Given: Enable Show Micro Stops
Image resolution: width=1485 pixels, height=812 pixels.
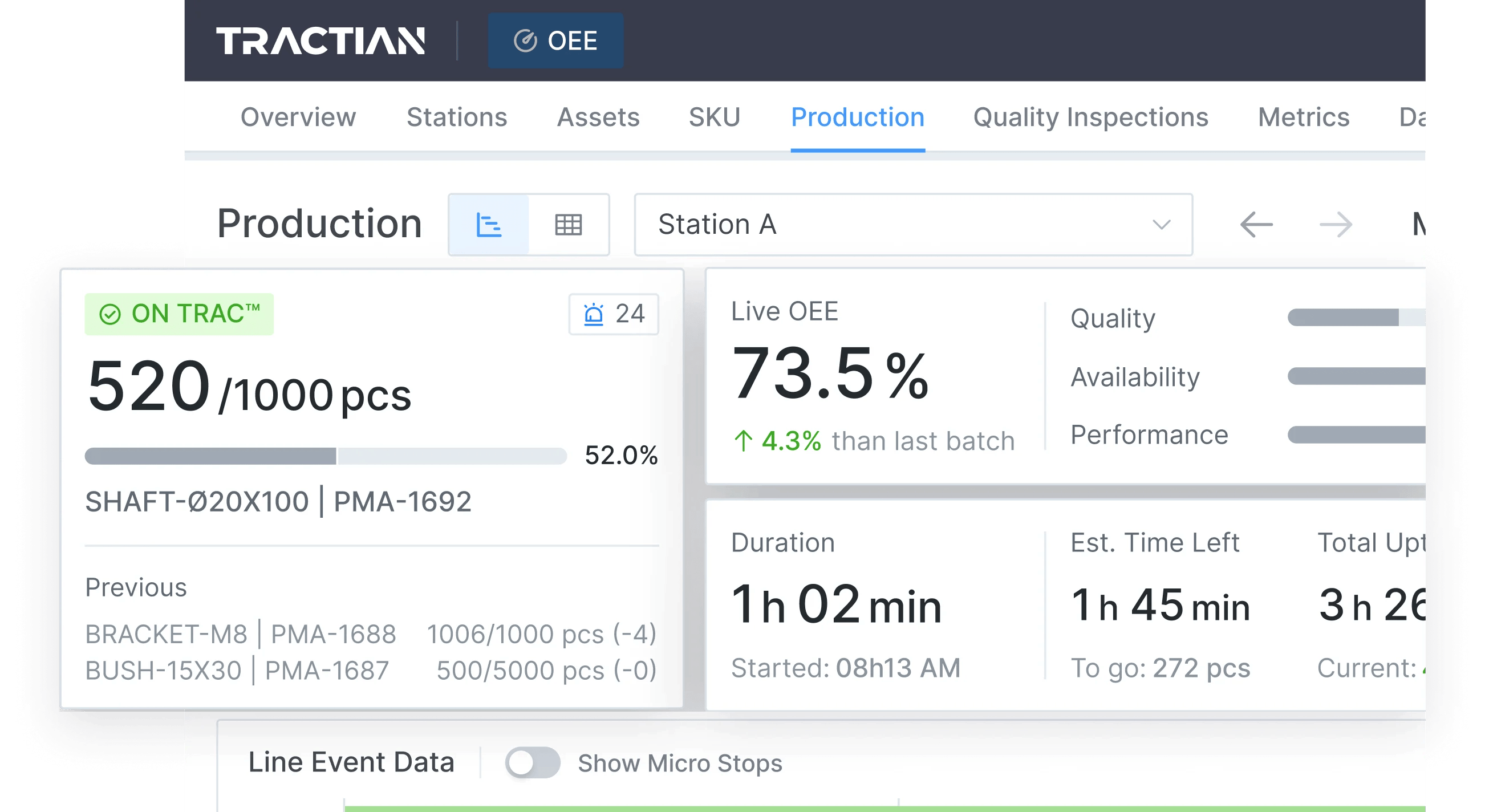Looking at the screenshot, I should click(533, 762).
